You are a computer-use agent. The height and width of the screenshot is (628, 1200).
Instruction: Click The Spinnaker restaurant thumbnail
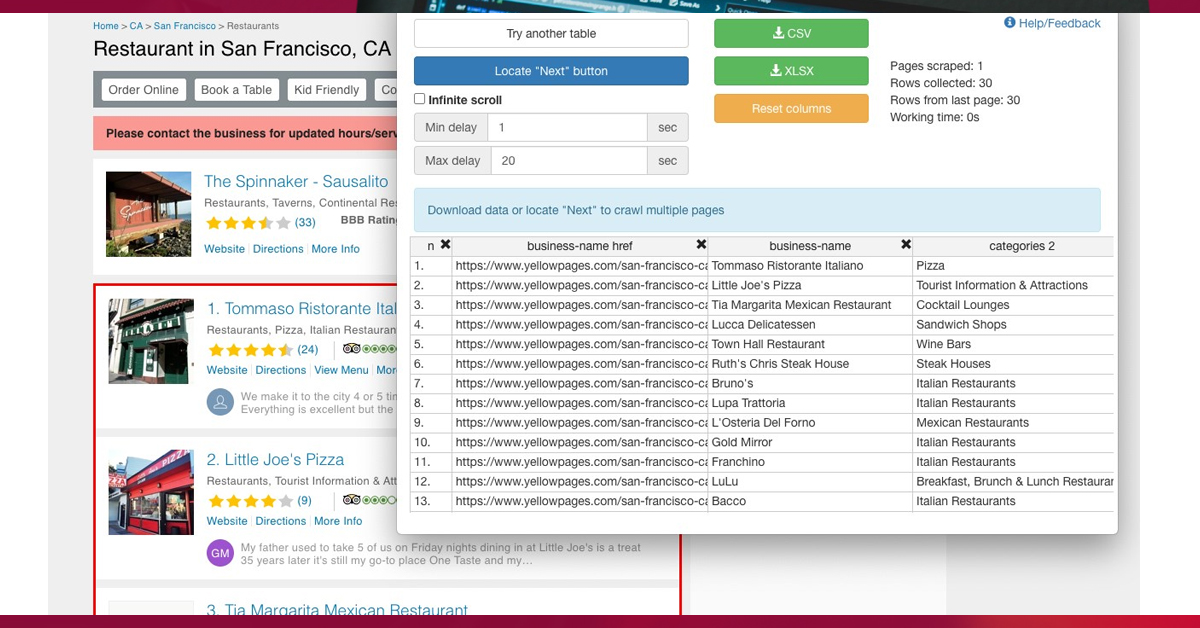point(149,214)
